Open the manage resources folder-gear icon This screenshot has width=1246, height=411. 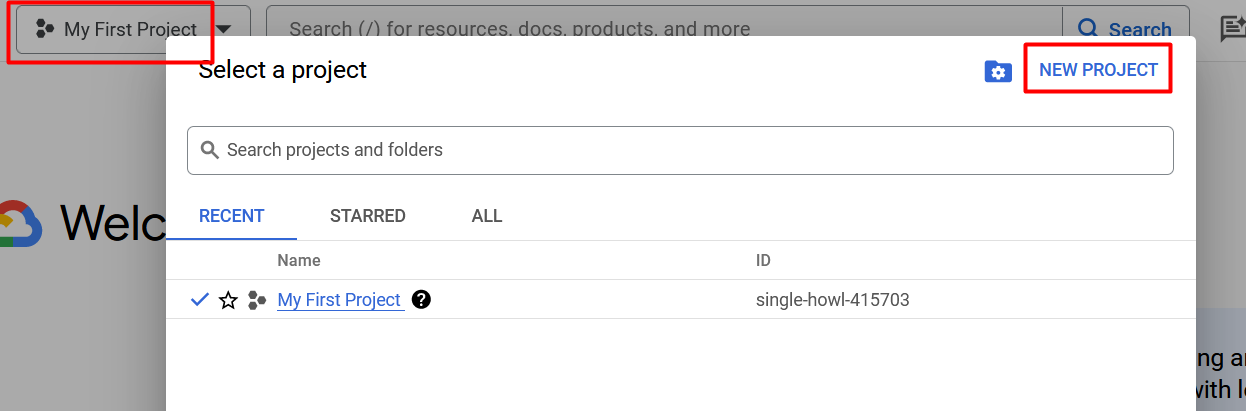pyautogui.click(x=998, y=71)
